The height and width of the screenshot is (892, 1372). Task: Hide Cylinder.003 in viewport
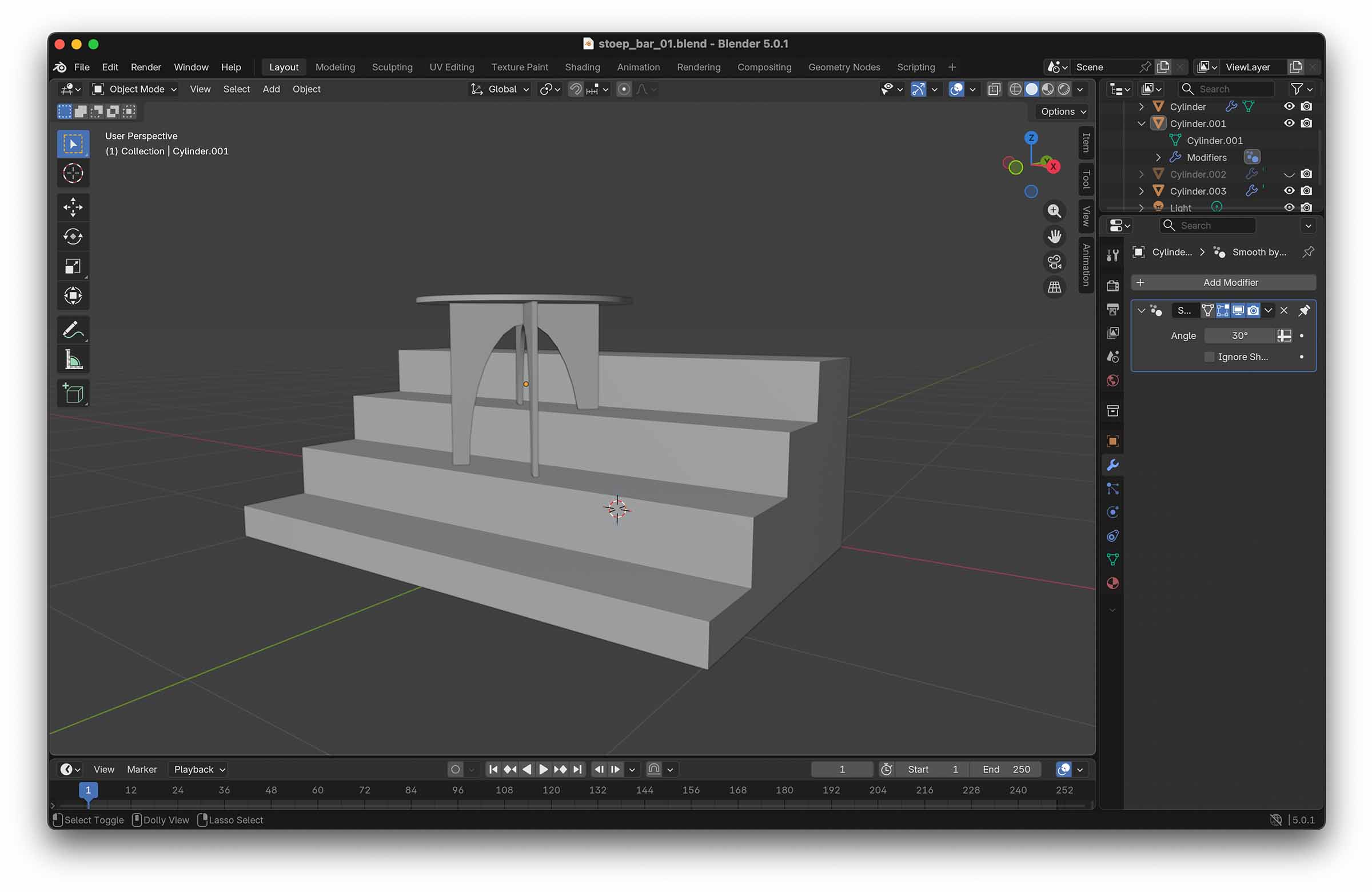pos(1289,191)
